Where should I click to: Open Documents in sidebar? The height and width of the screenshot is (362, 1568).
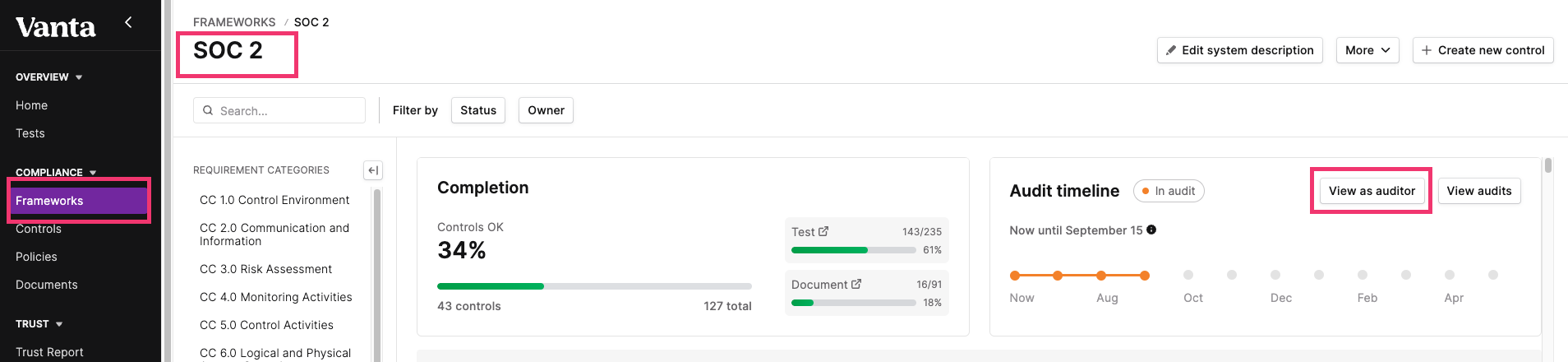coord(47,285)
